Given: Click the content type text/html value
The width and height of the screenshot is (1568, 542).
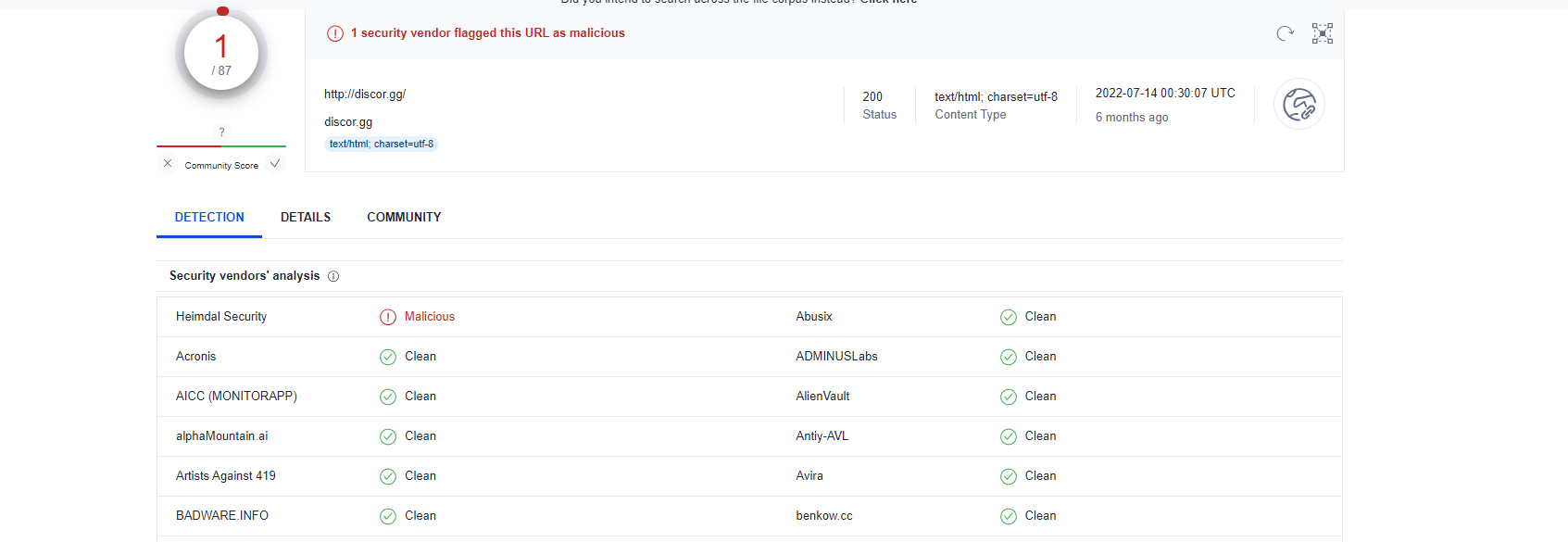Looking at the screenshot, I should (x=996, y=96).
